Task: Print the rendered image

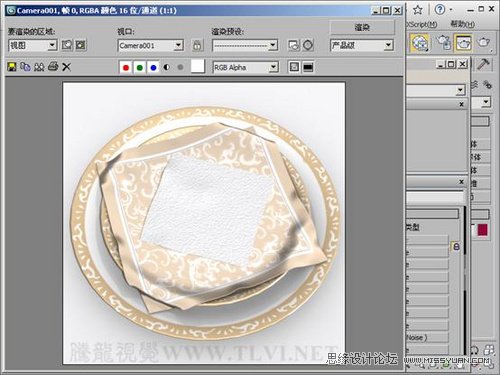Action: [53, 67]
